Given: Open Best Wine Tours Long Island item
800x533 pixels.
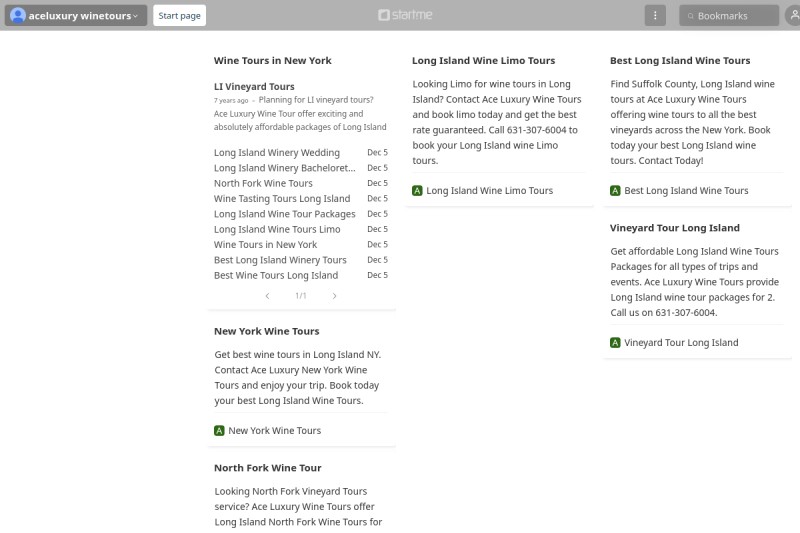Looking at the screenshot, I should point(276,275).
